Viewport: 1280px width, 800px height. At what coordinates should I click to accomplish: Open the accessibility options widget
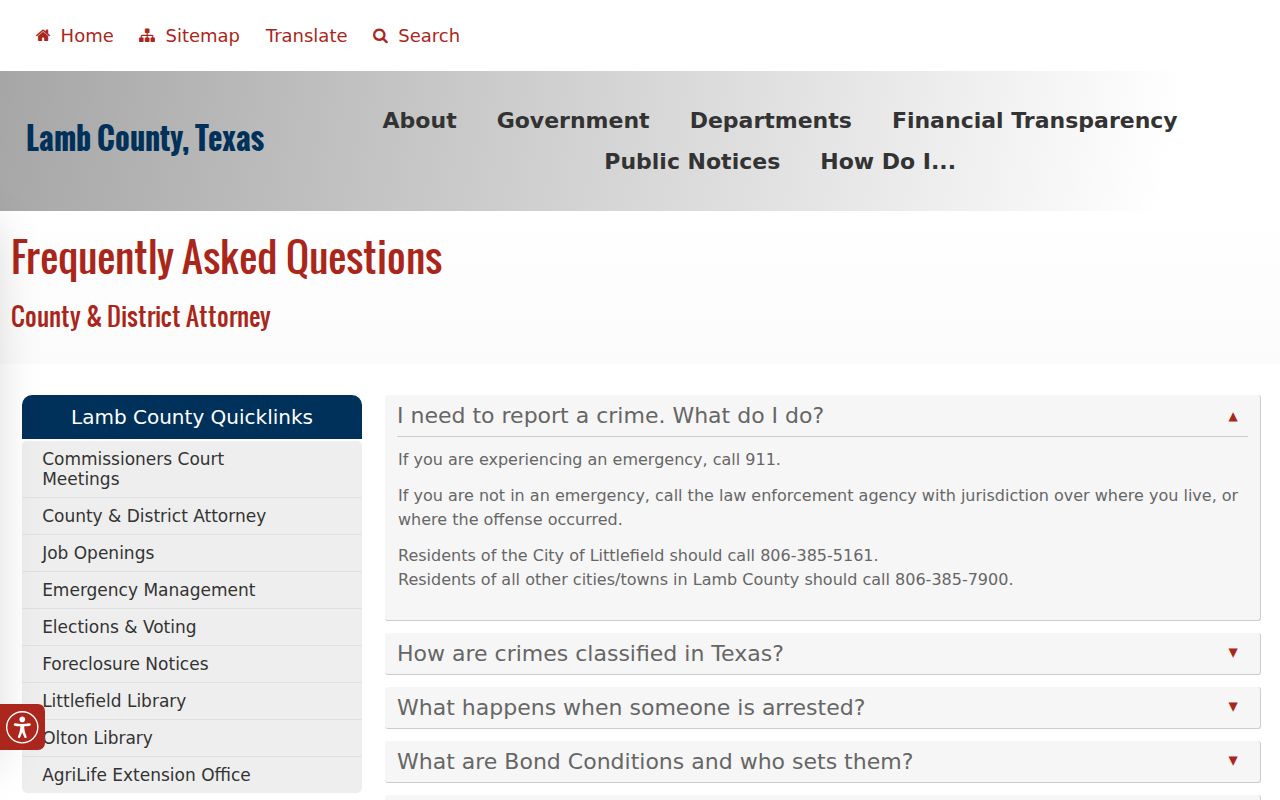tap(22, 727)
